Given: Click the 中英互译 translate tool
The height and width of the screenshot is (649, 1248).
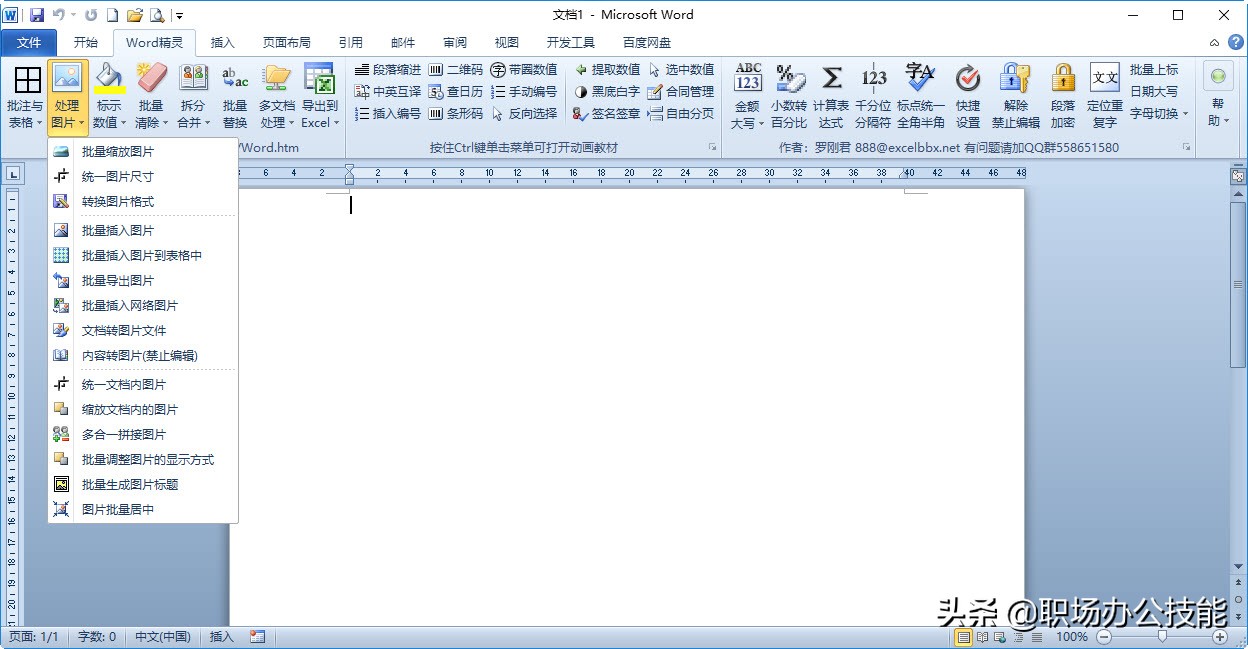Looking at the screenshot, I should click(x=388, y=92).
